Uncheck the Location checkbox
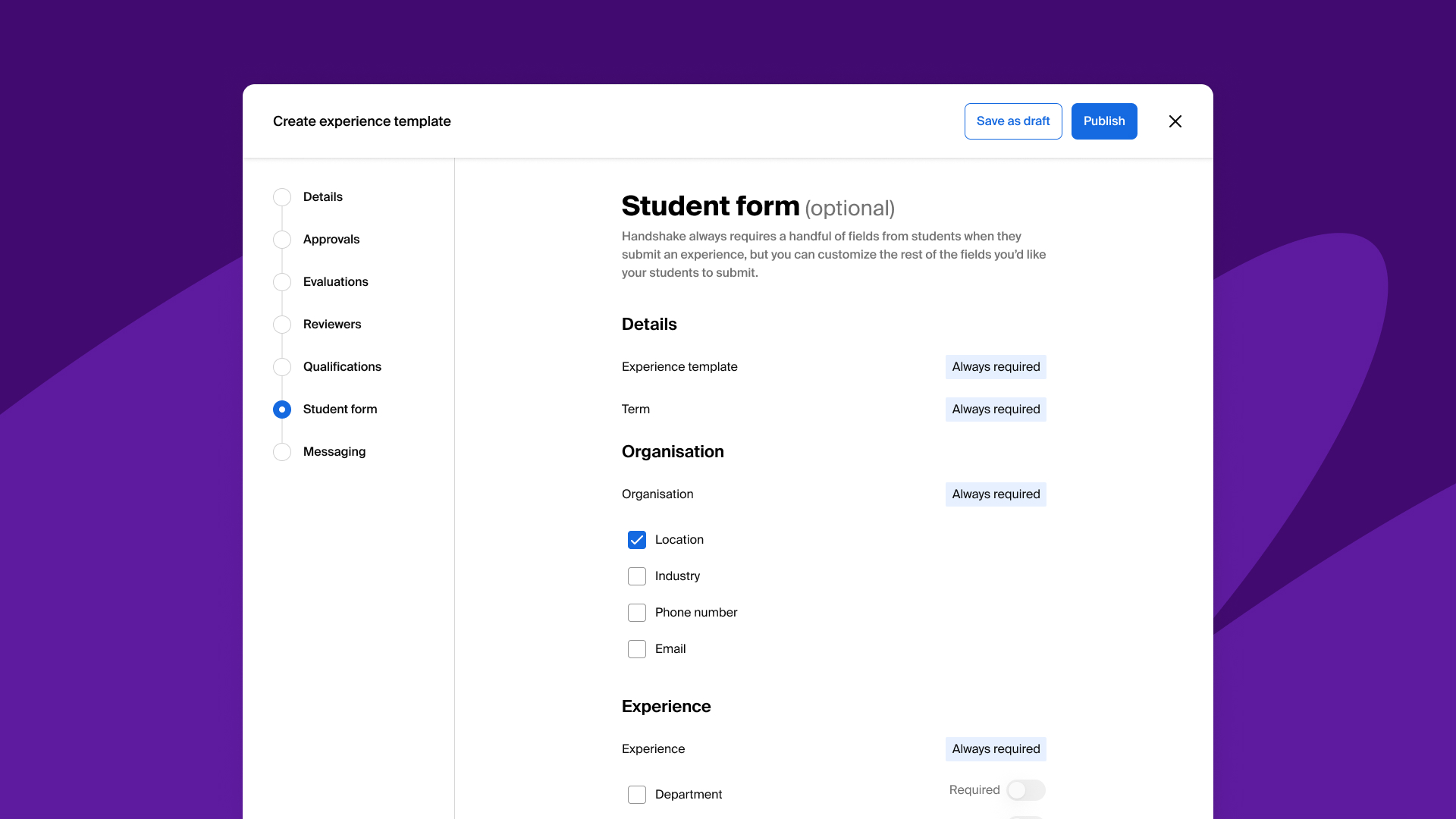This screenshot has height=819, width=1456. pos(637,540)
